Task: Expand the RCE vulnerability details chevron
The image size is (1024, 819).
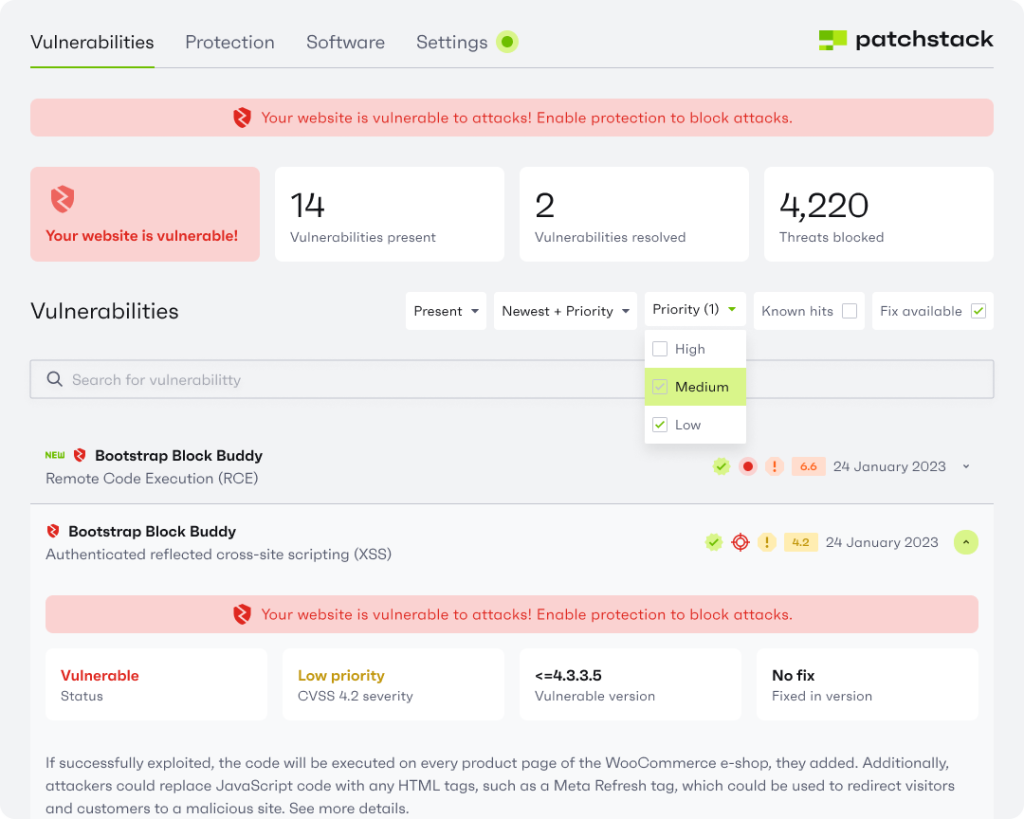Action: click(964, 466)
